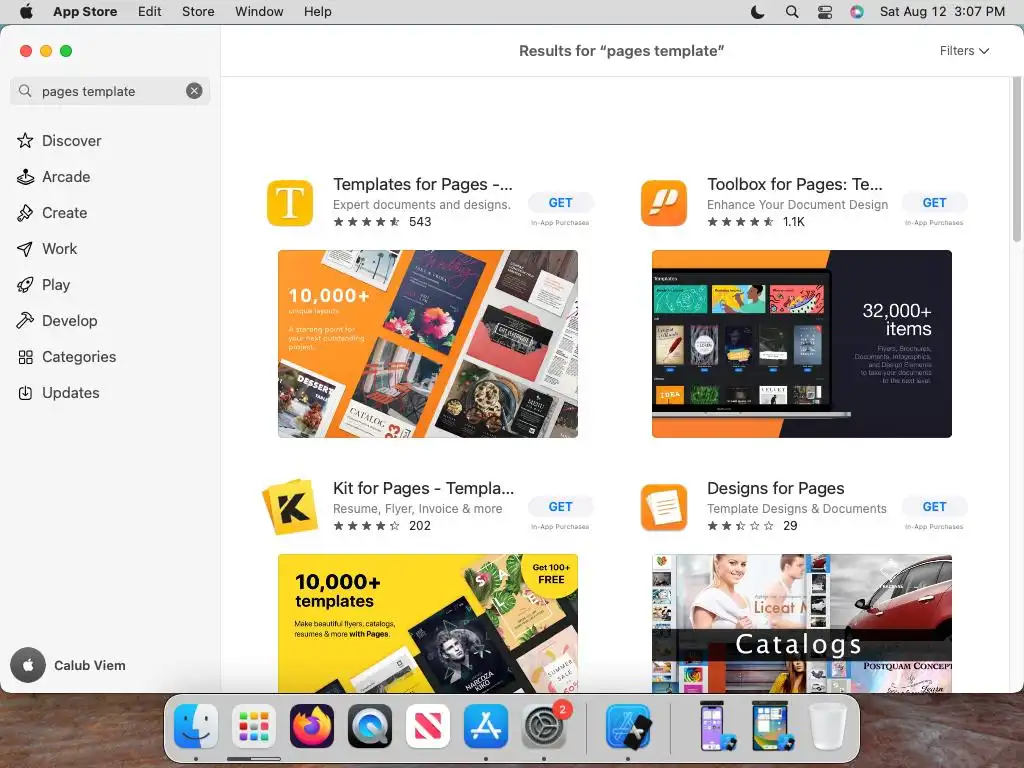Open the Trash in the Dock
This screenshot has height=768, width=1024.
point(828,726)
